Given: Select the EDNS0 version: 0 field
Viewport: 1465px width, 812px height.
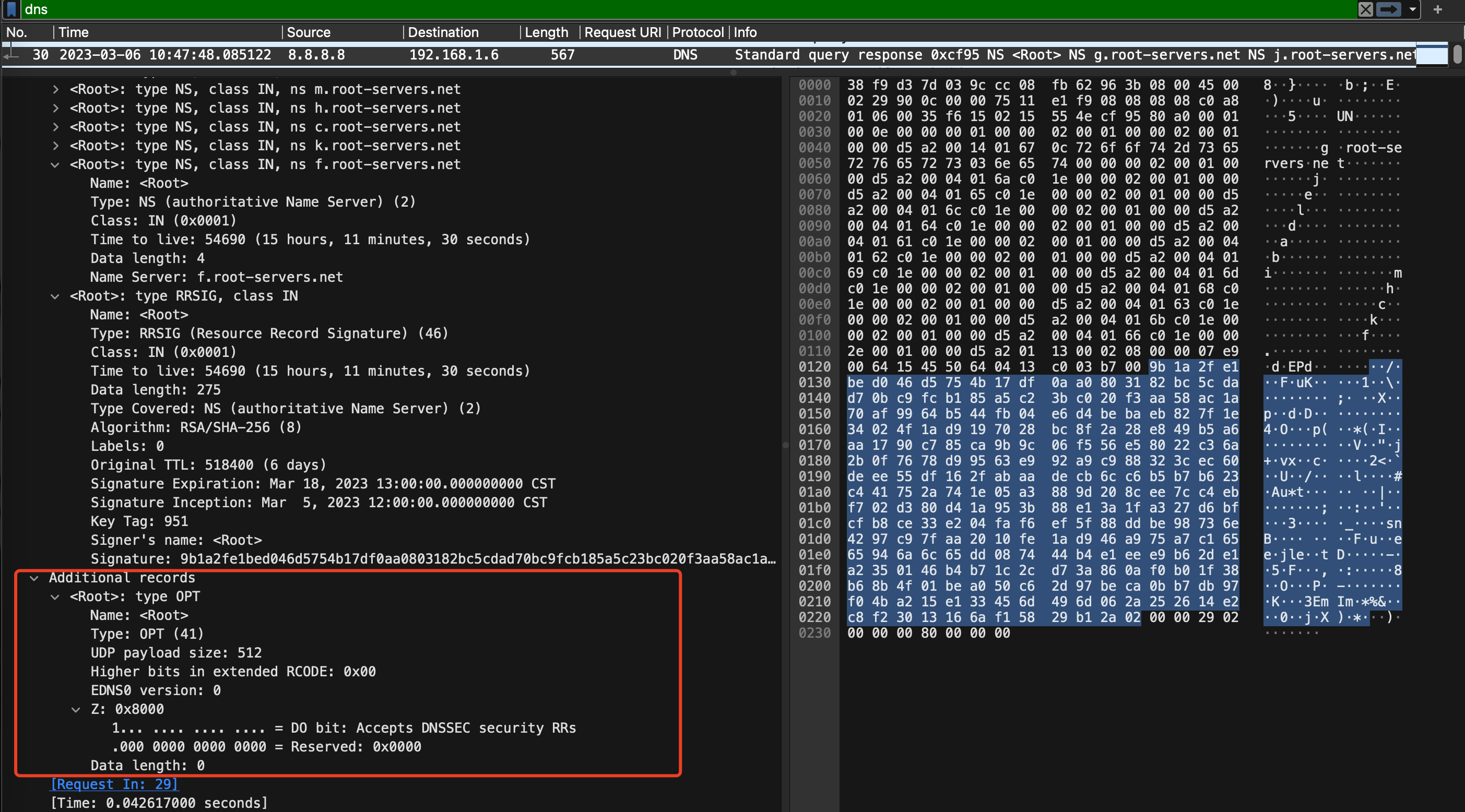Looking at the screenshot, I should click(156, 690).
